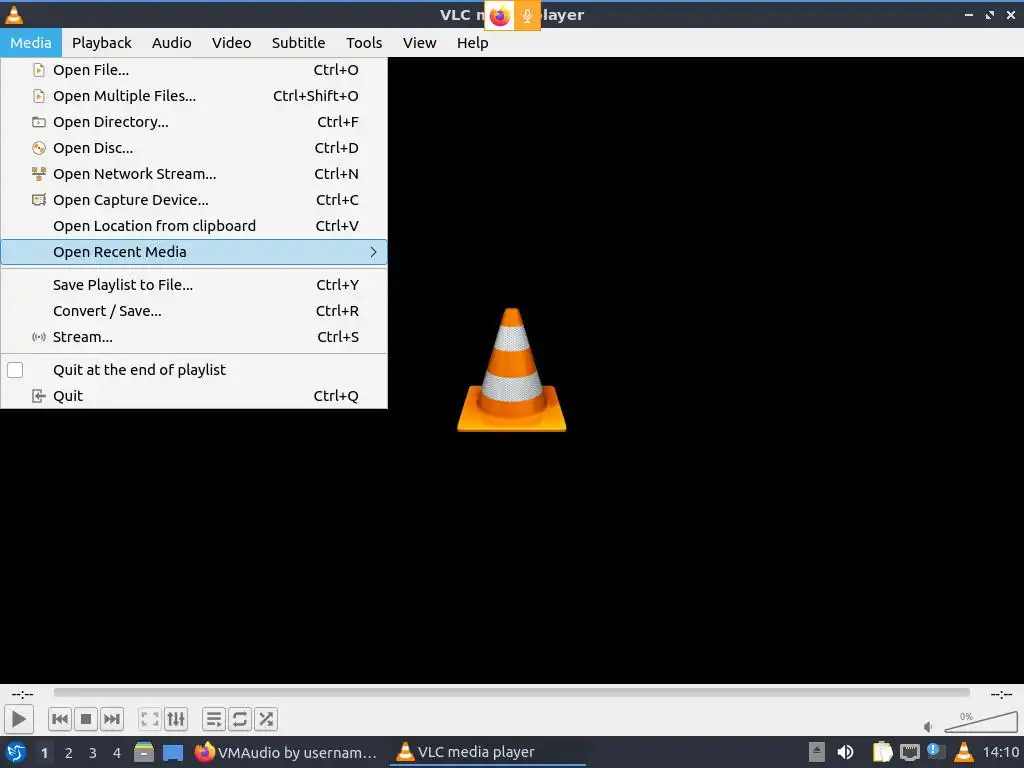The height and width of the screenshot is (768, 1024).
Task: Choose Stream... menu entry
Action: tap(194, 337)
